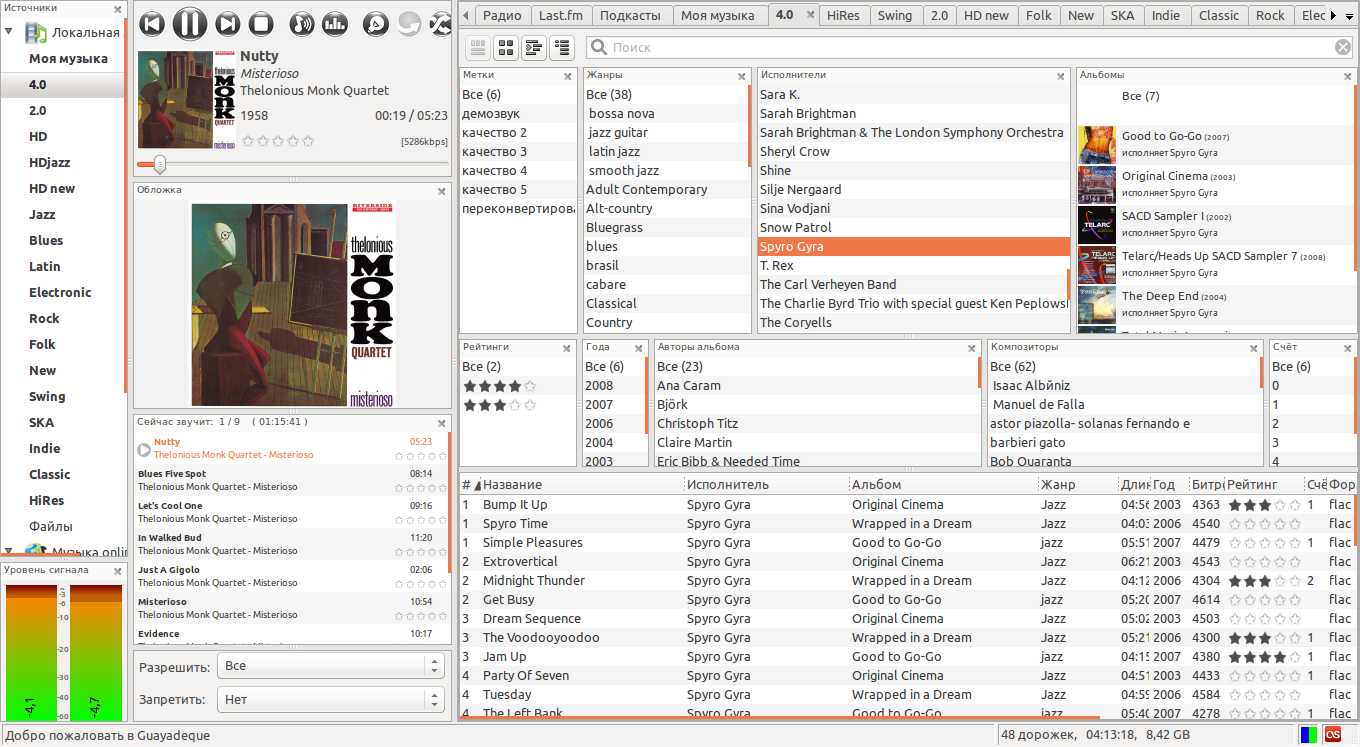Viewport: 1360px width, 747px height.
Task: Clear the search field with X icon
Action: (x=1343, y=47)
